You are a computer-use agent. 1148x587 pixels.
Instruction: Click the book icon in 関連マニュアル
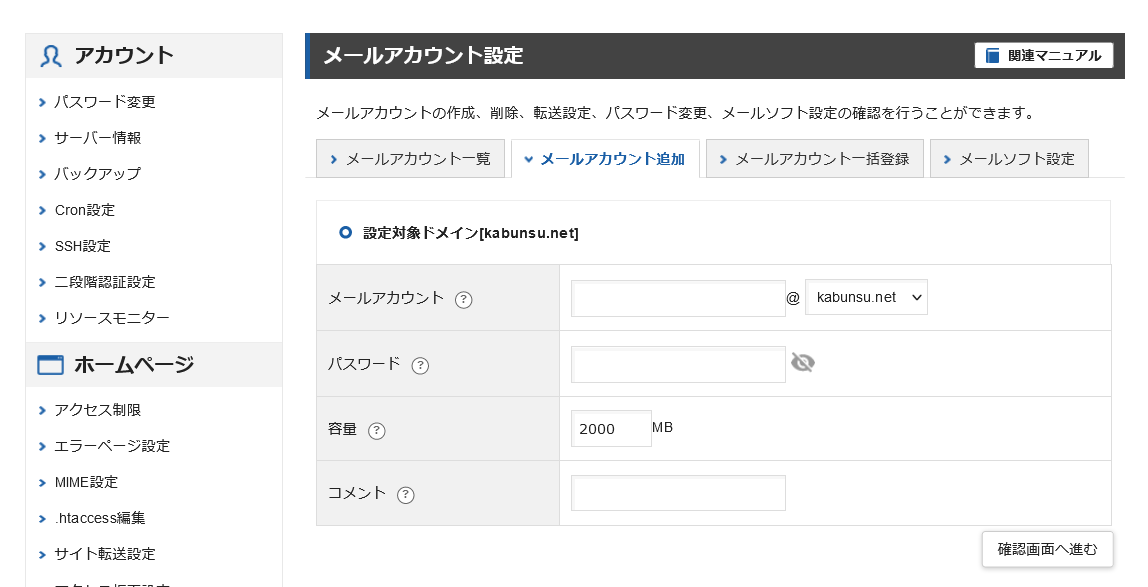point(992,56)
